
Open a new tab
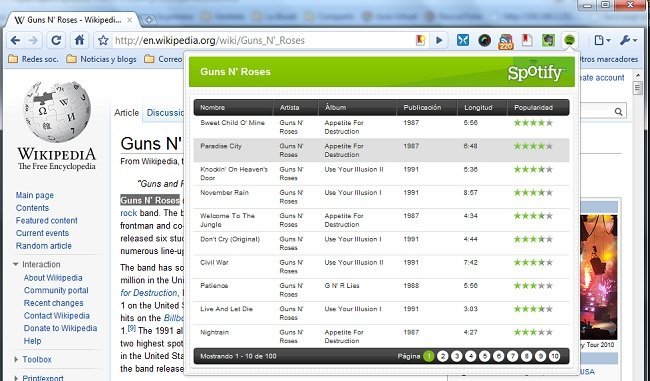[x=148, y=19]
